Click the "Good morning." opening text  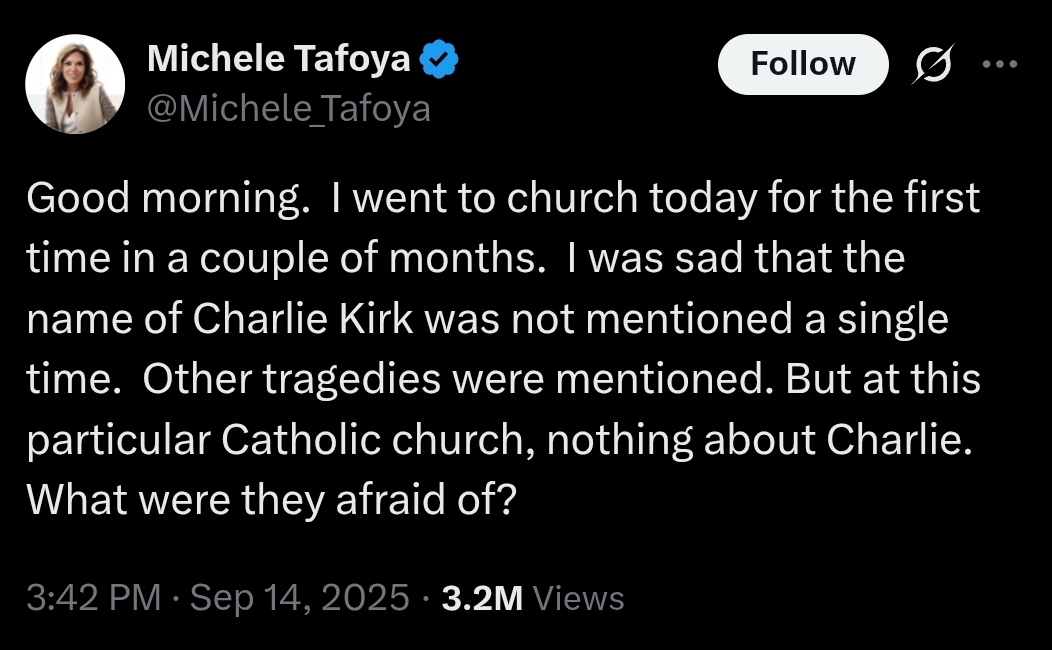coord(164,198)
